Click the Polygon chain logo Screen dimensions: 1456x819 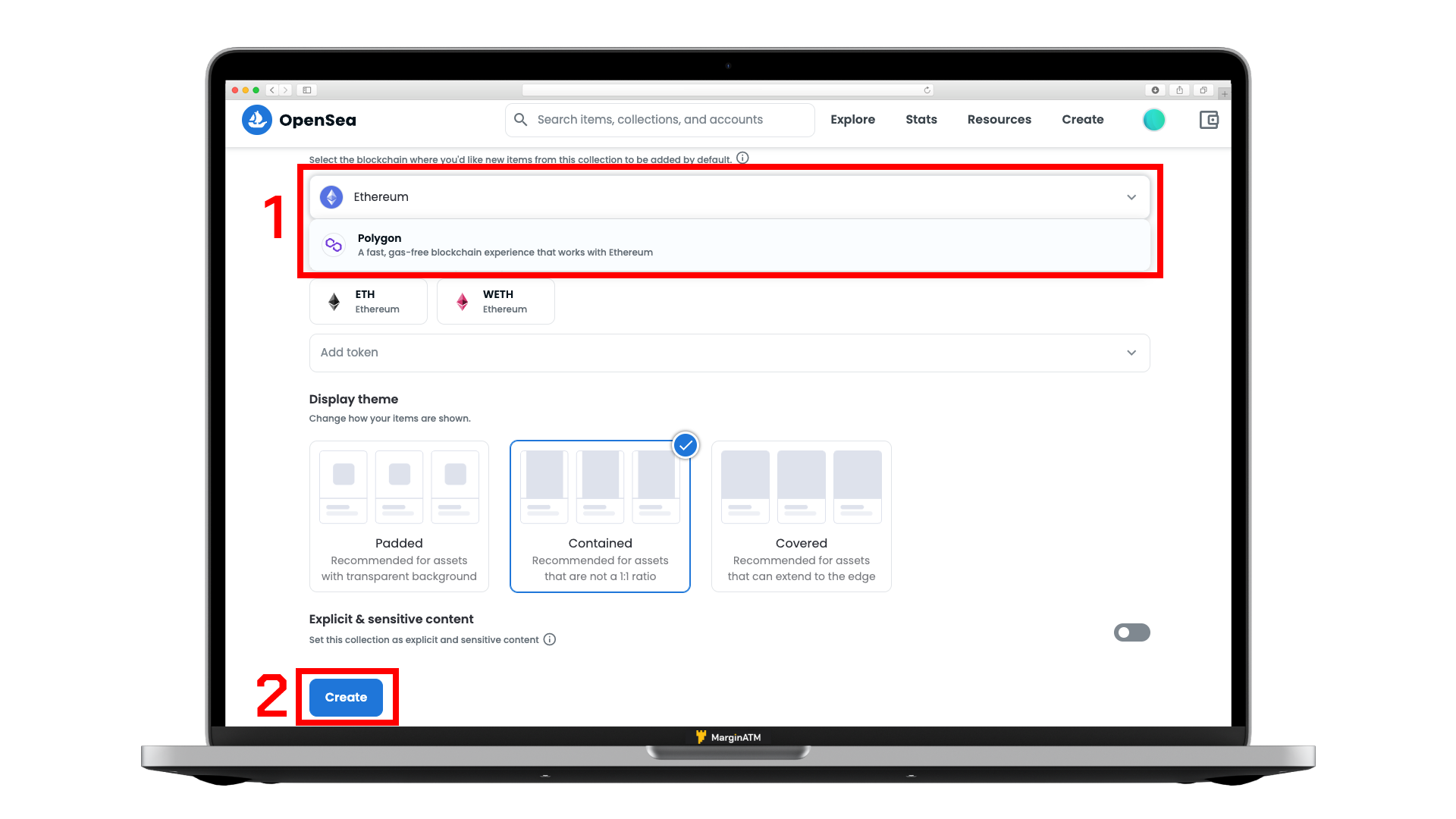coord(334,245)
